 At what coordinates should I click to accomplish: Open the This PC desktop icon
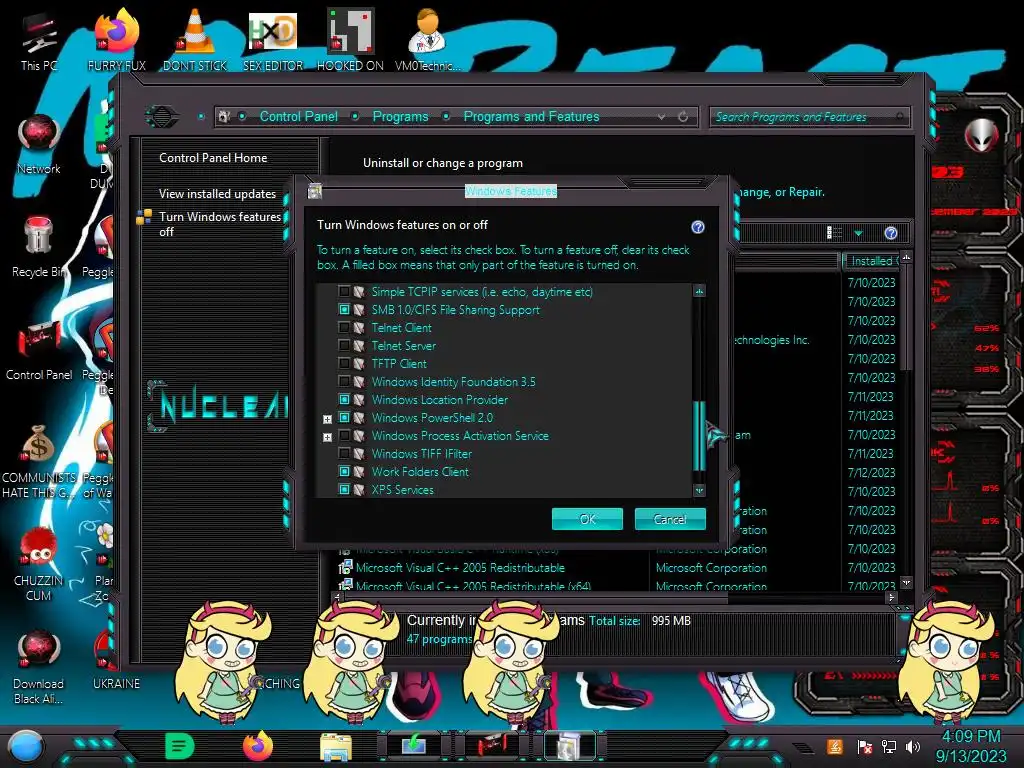point(39,40)
